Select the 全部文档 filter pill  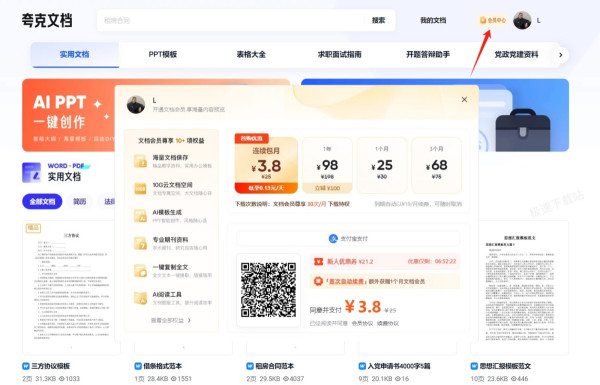(42, 201)
